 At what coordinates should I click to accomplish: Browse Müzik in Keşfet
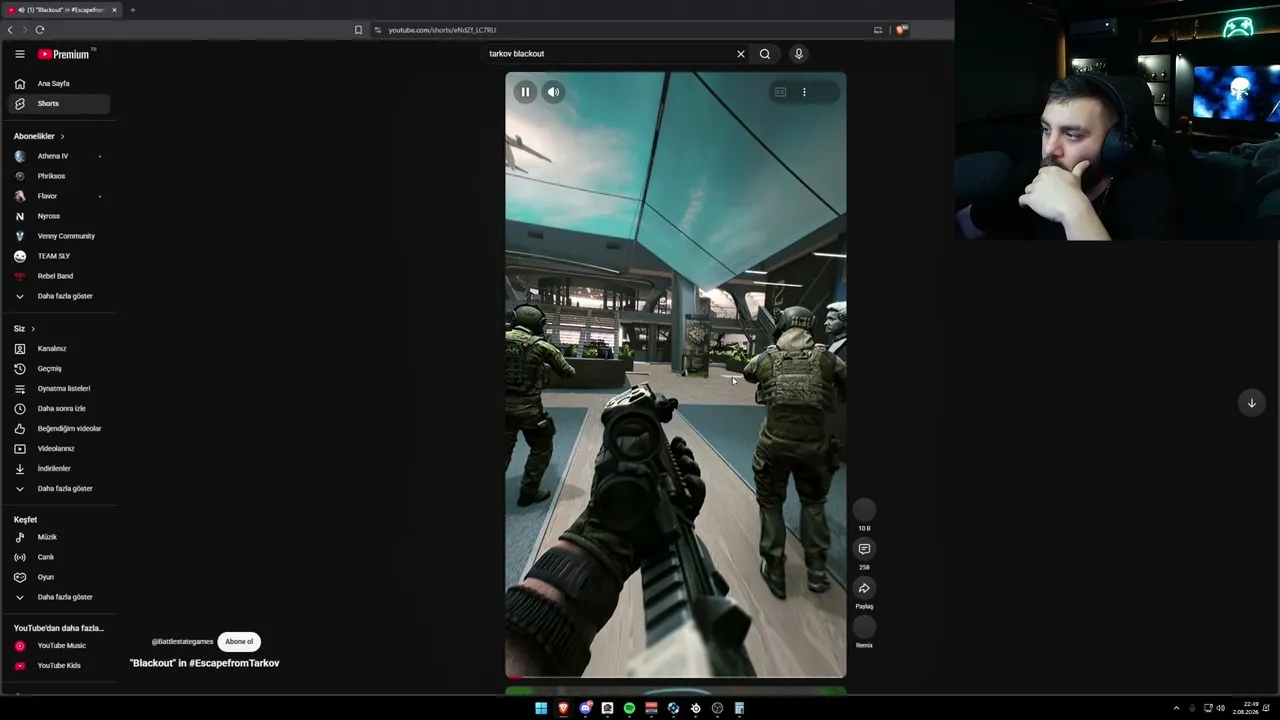point(60,537)
